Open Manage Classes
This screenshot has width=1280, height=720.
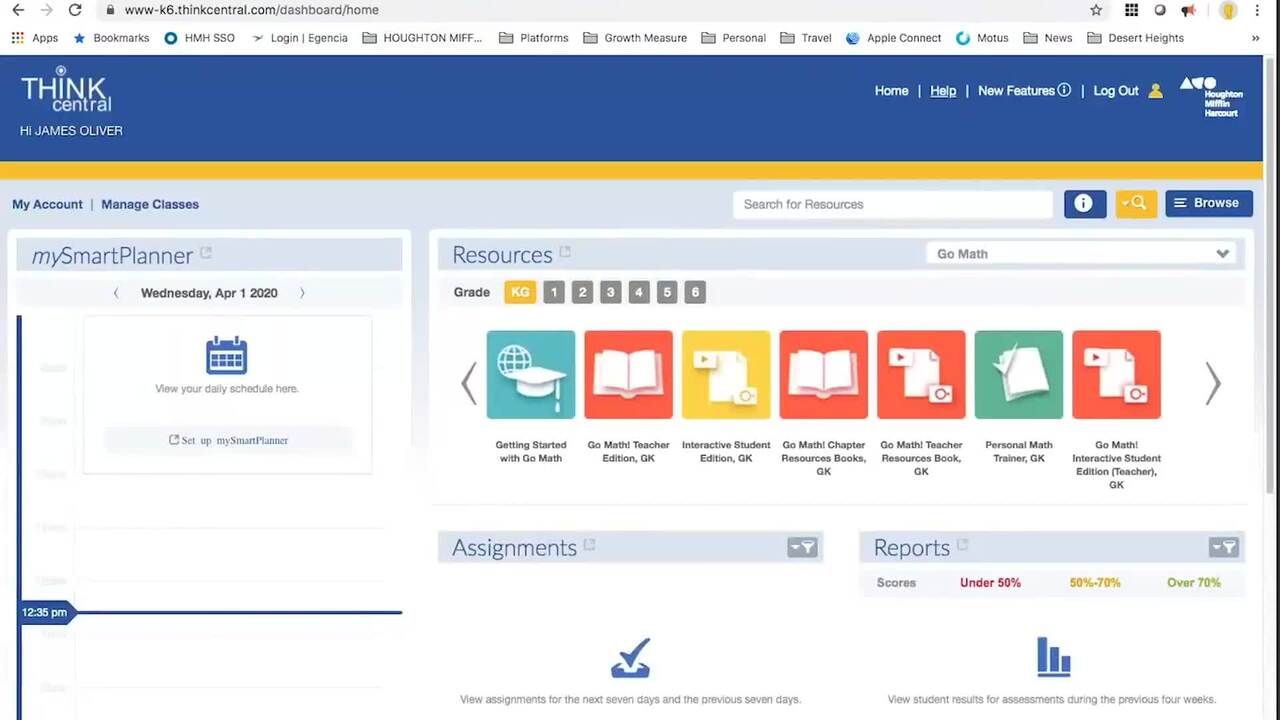tap(150, 204)
